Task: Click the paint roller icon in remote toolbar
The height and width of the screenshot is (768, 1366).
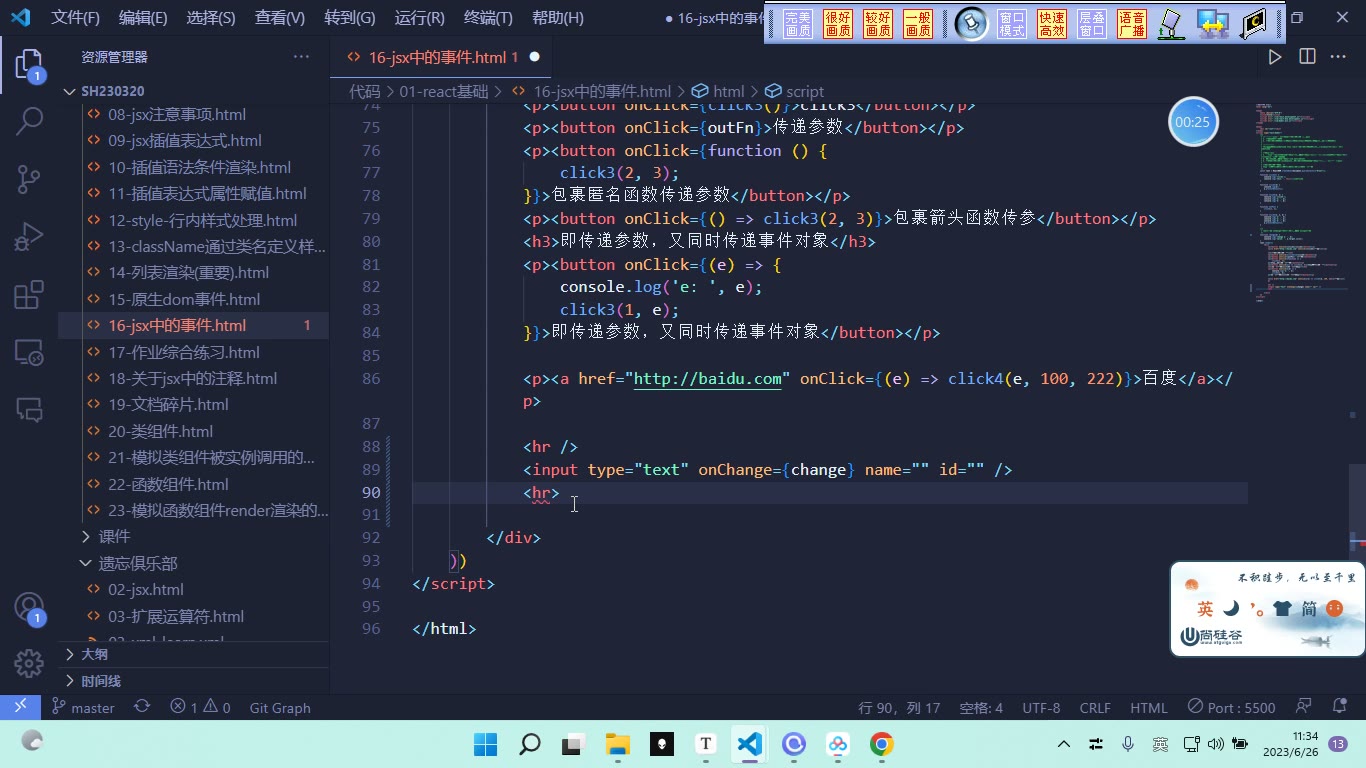Action: point(1171,24)
